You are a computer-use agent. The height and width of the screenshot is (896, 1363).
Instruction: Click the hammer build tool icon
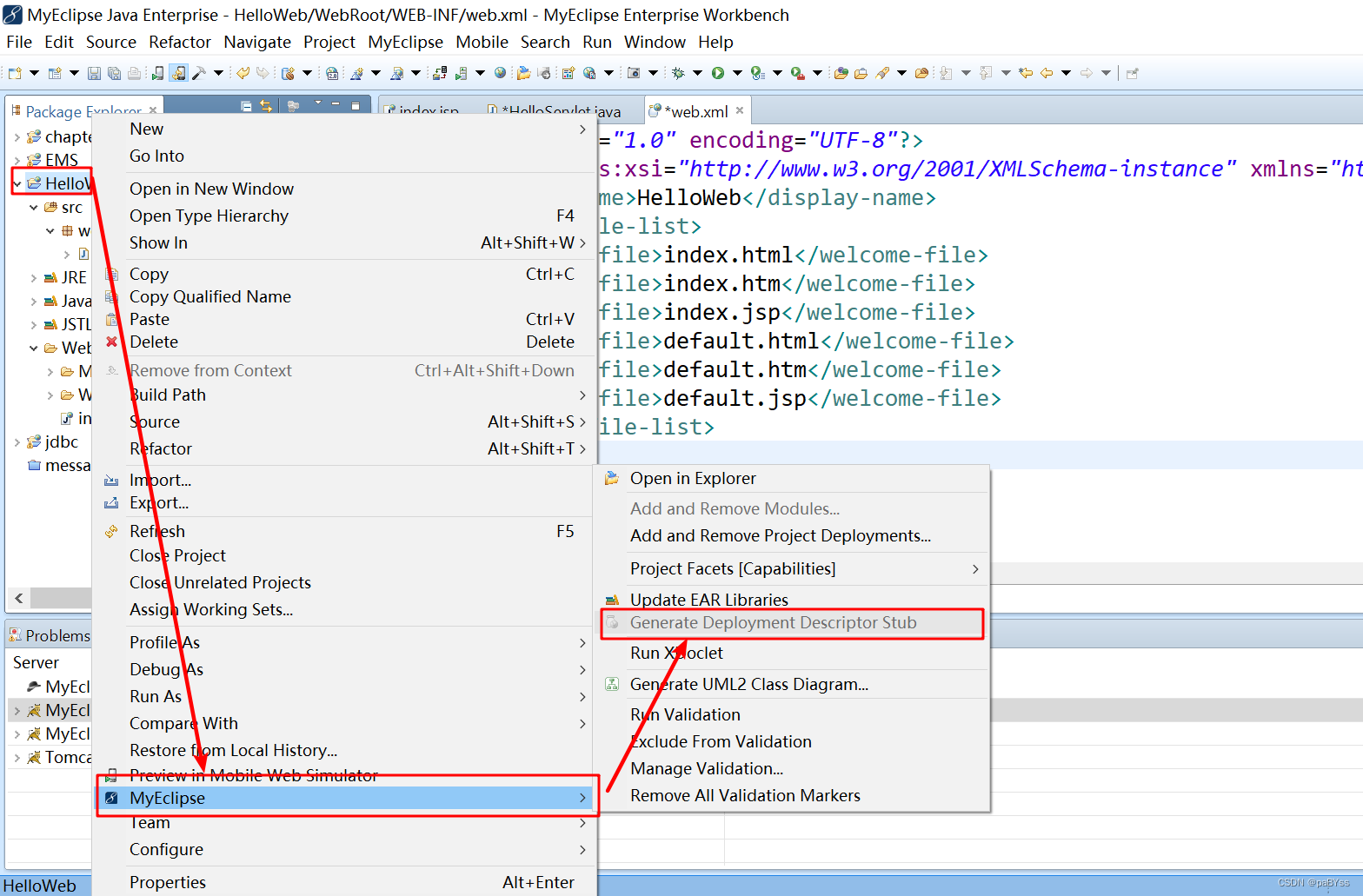click(x=199, y=73)
